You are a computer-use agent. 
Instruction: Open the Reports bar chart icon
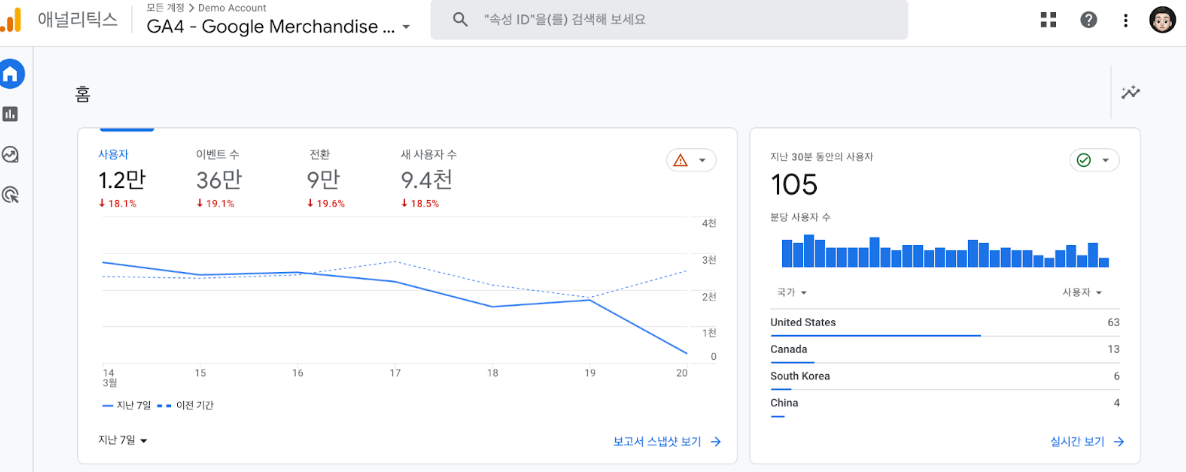(11, 114)
